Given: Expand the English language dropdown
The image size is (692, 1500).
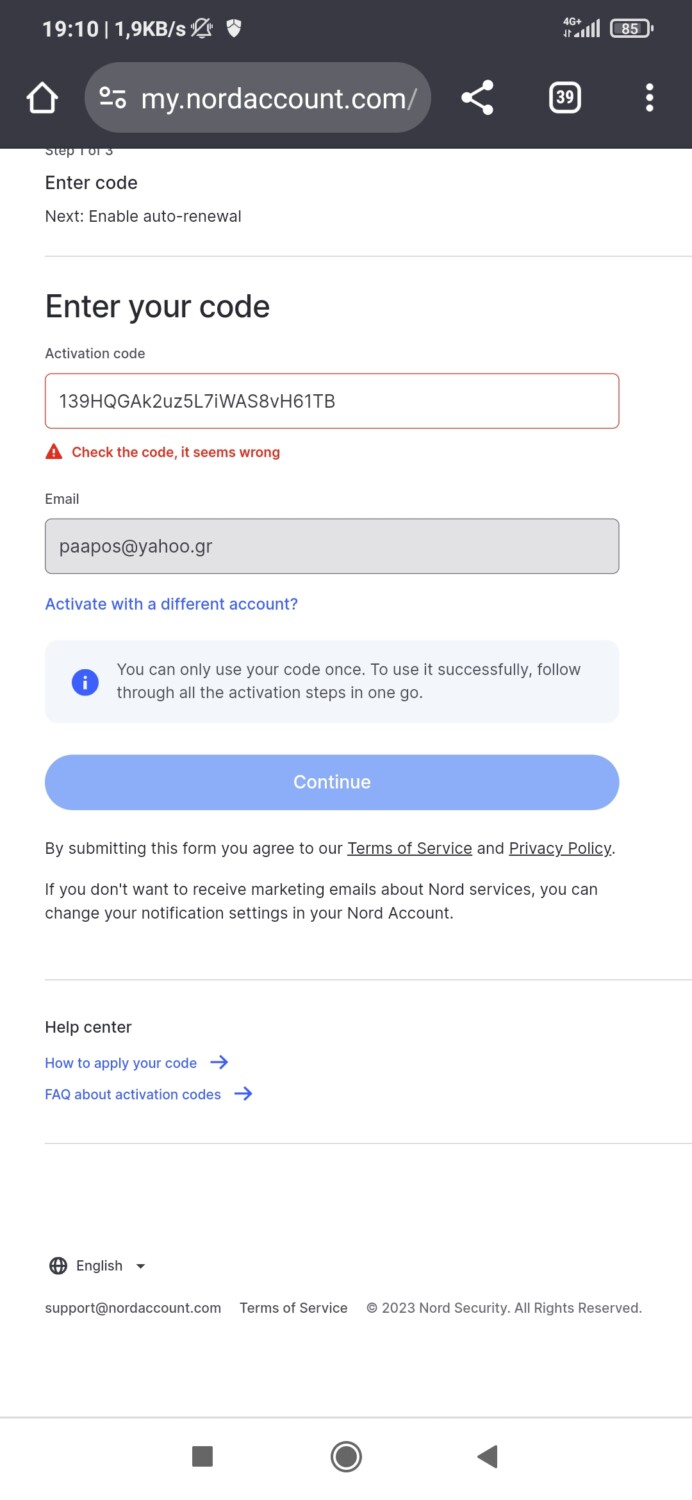Looking at the screenshot, I should click(x=110, y=1266).
